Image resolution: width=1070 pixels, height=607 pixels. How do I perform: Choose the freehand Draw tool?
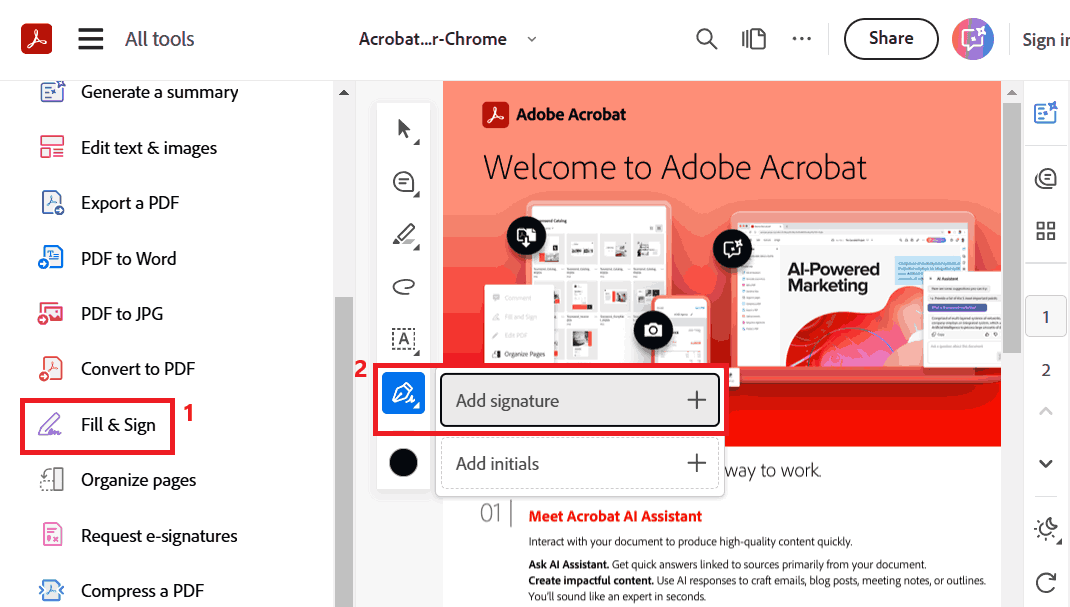coord(403,287)
